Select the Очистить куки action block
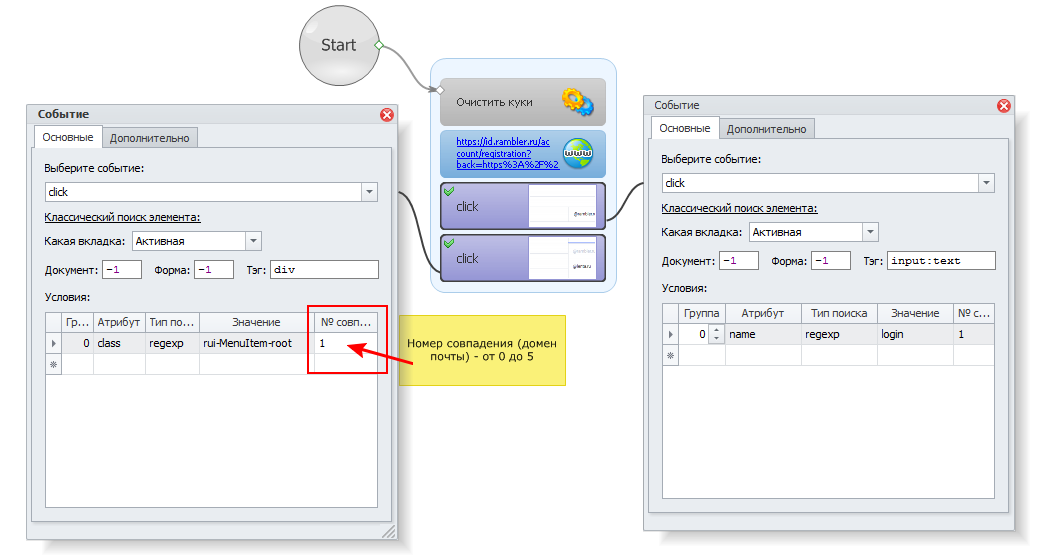 (522, 102)
